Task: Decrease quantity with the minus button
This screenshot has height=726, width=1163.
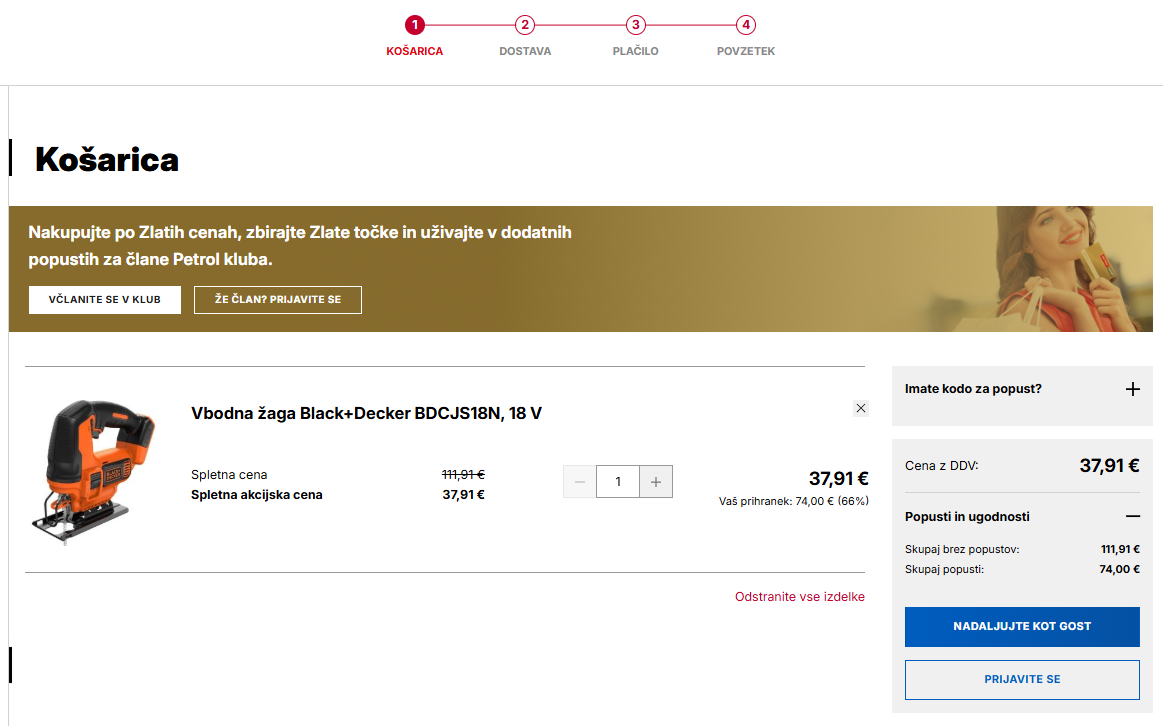Action: coord(580,482)
